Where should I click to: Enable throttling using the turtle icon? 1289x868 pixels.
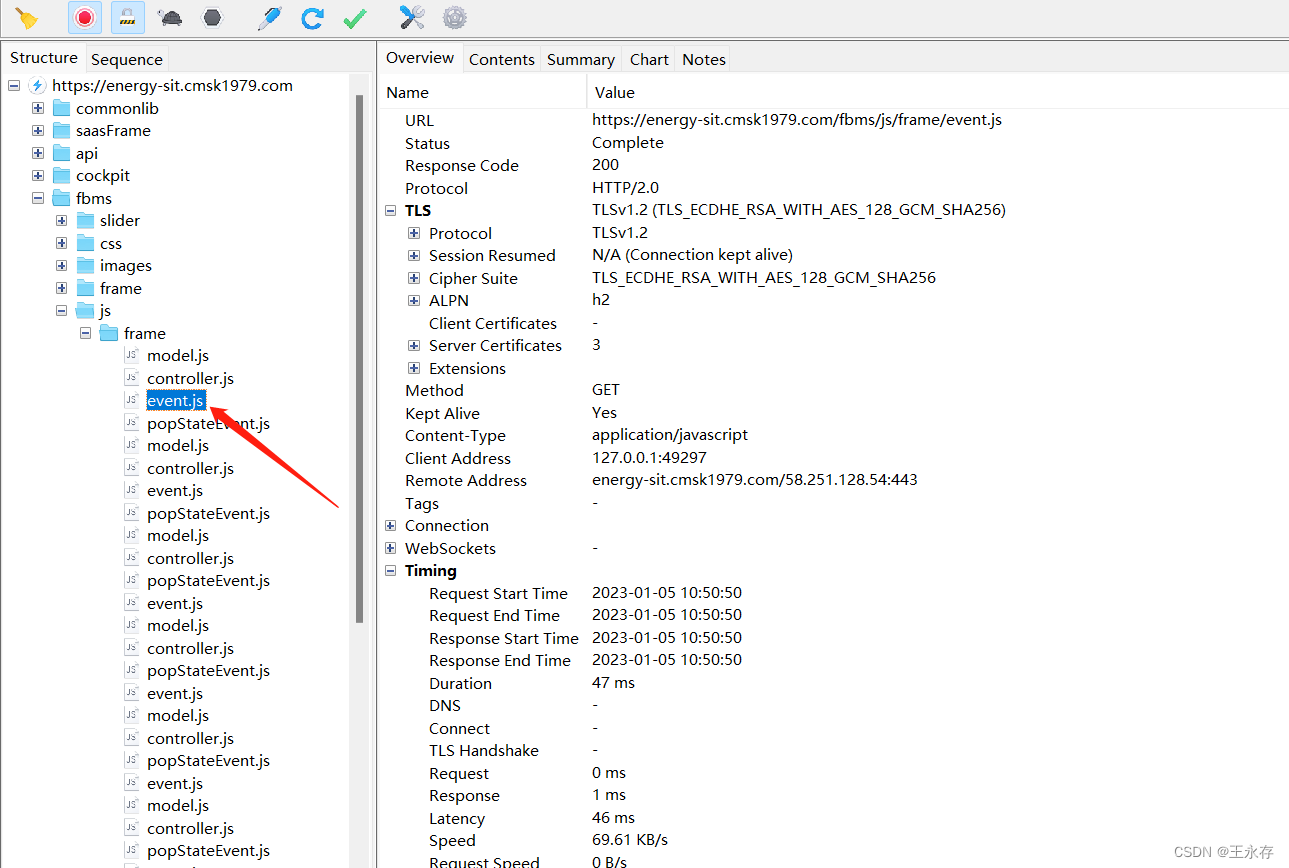(x=169, y=17)
